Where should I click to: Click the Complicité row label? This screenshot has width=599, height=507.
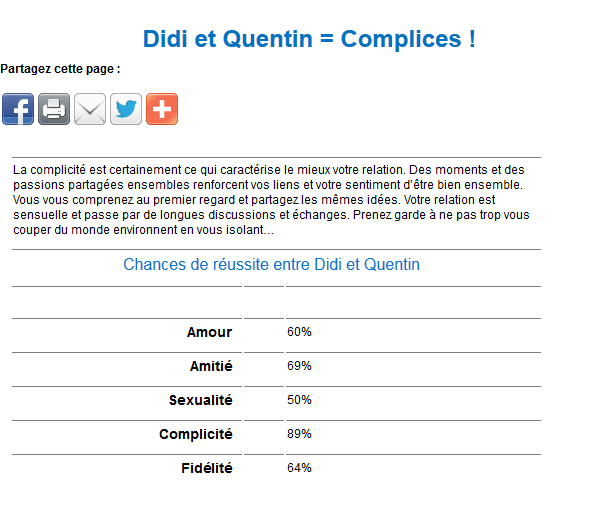tap(196, 434)
